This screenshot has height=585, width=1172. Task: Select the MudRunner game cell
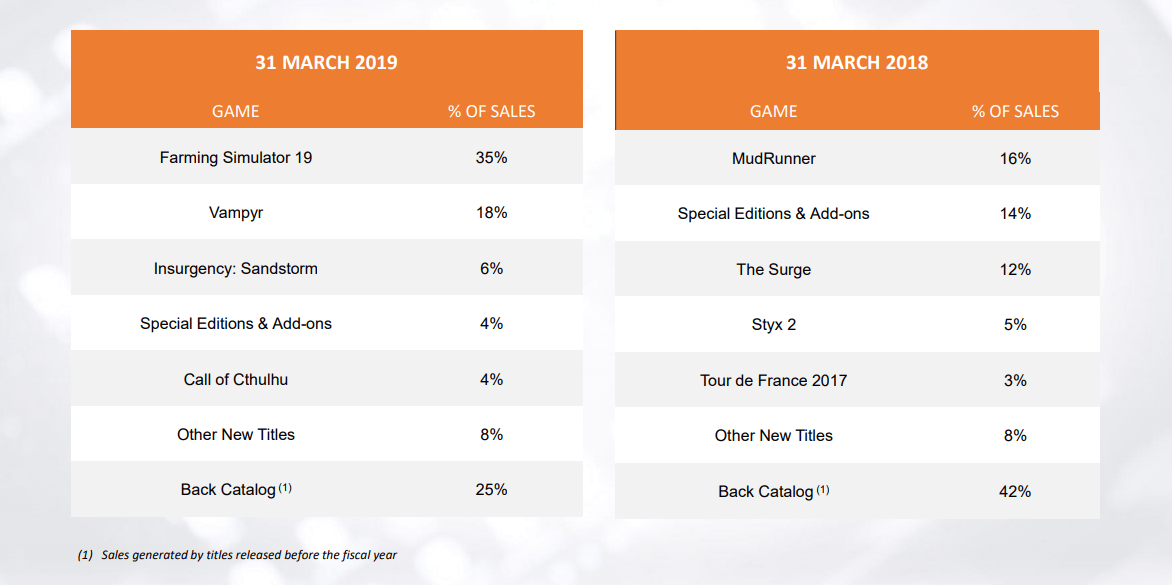pyautogui.click(x=773, y=158)
